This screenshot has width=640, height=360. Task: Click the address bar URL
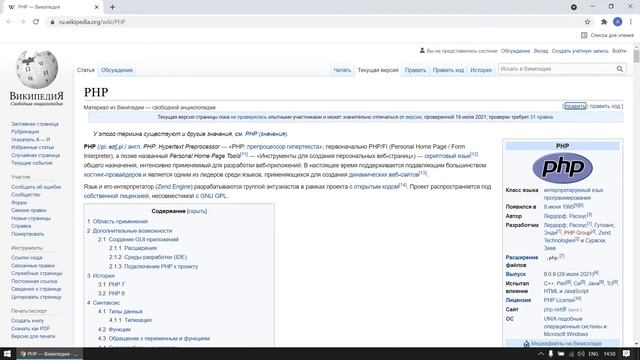tap(92, 22)
